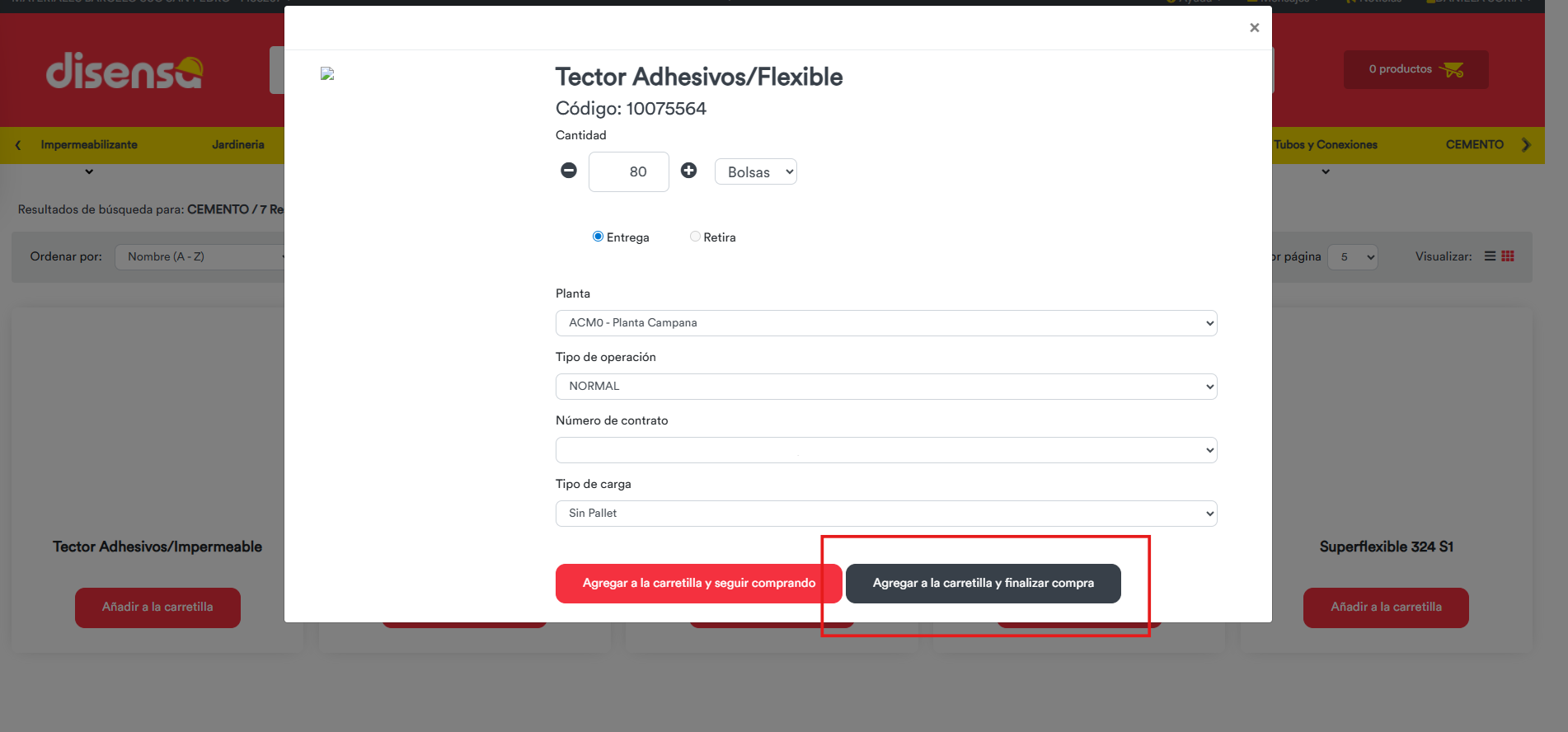Viewport: 1568px width, 732px height.
Task: Expand the Tipo de operación dropdown
Action: point(886,387)
